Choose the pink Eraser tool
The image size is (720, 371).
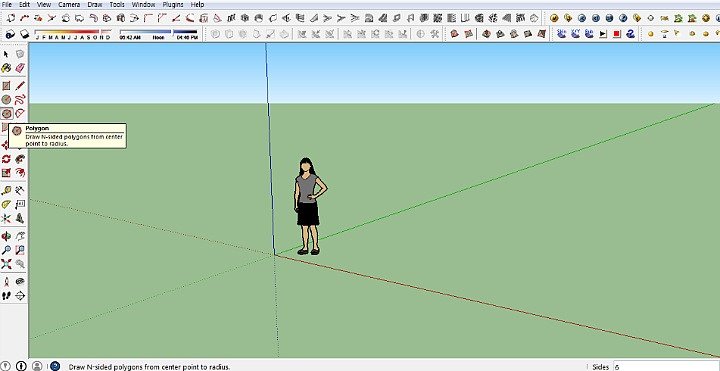click(x=20, y=68)
